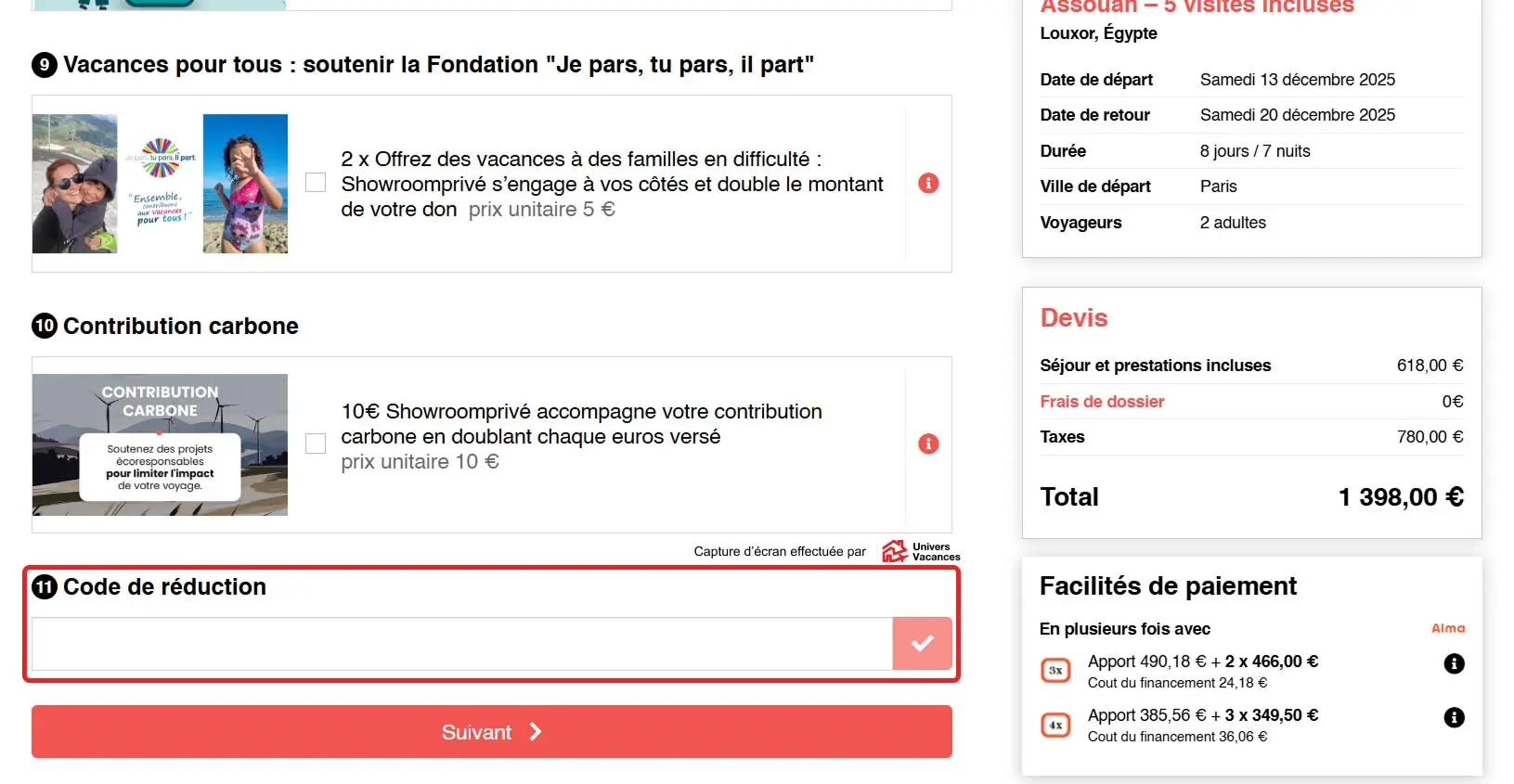Click the 3x installment badge icon
The image size is (1514, 784).
tap(1055, 670)
